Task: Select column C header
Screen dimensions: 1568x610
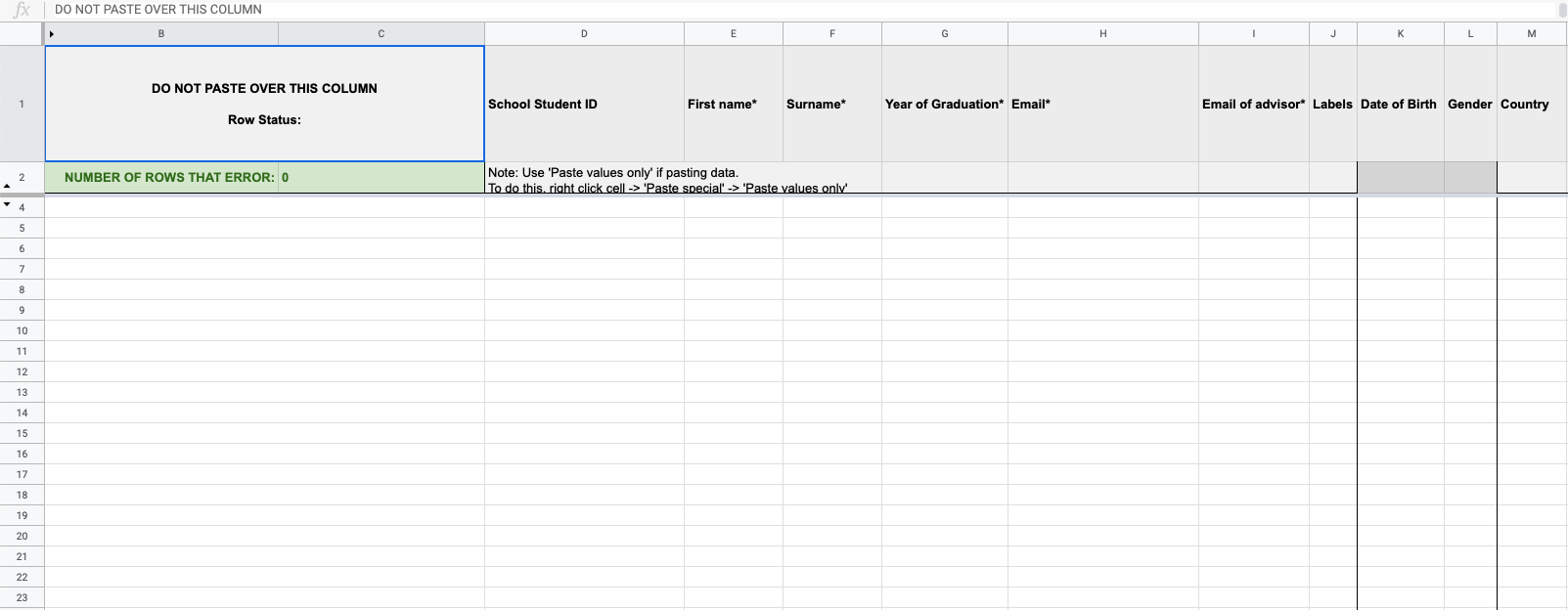Action: (x=381, y=34)
